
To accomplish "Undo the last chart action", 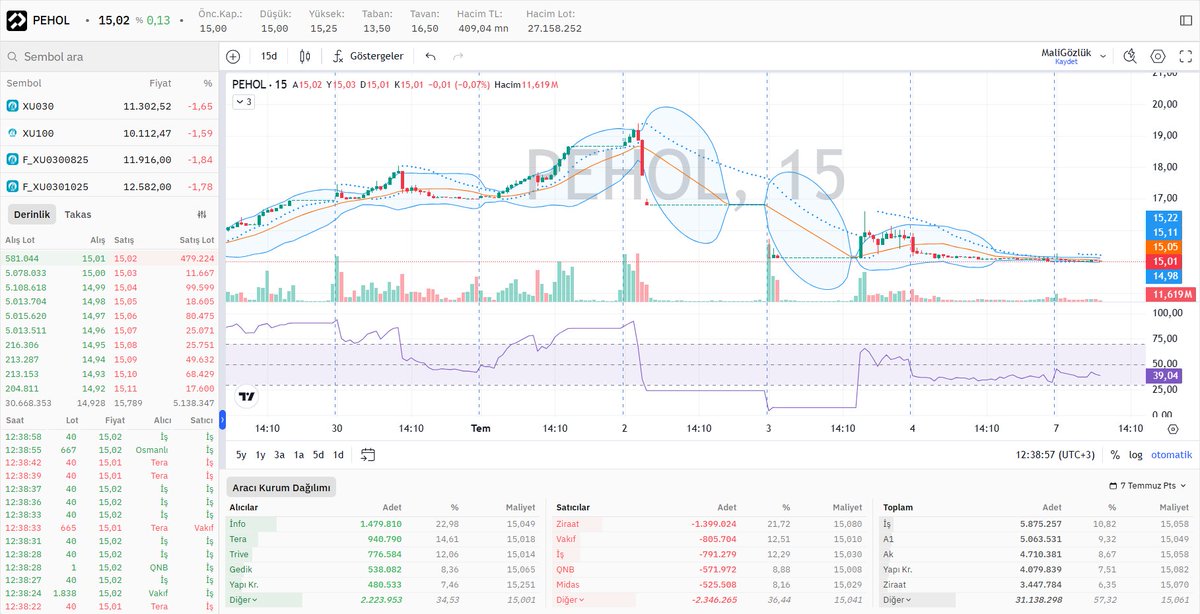I will [x=430, y=57].
